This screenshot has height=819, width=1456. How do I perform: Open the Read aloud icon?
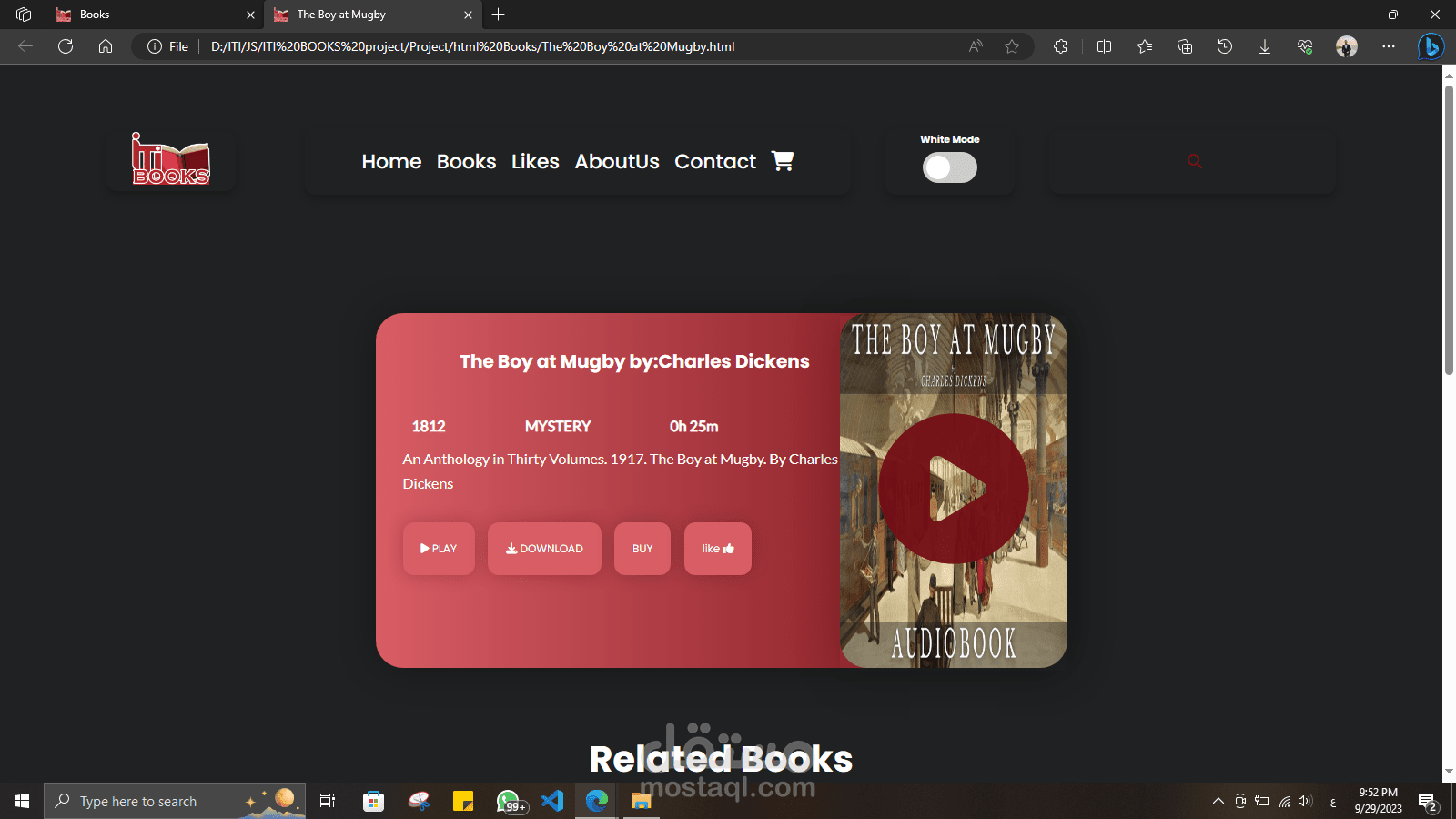(976, 46)
